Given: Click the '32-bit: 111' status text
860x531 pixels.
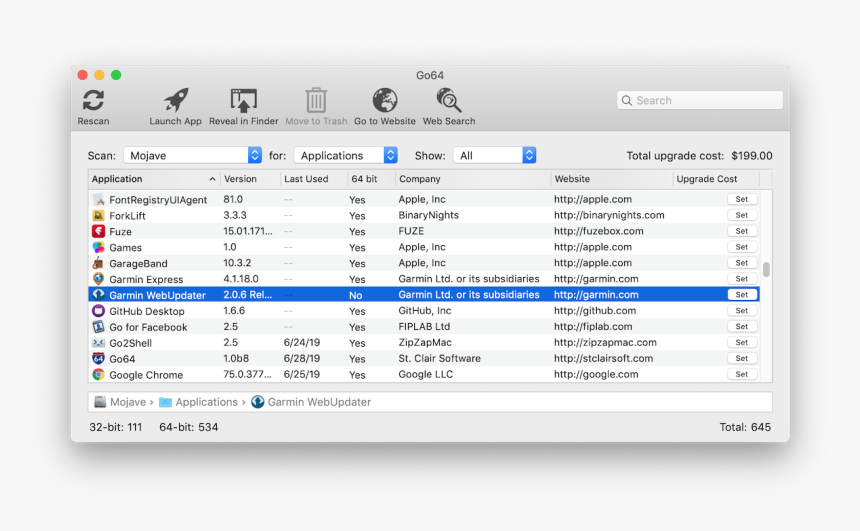Looking at the screenshot, I should tap(116, 427).
